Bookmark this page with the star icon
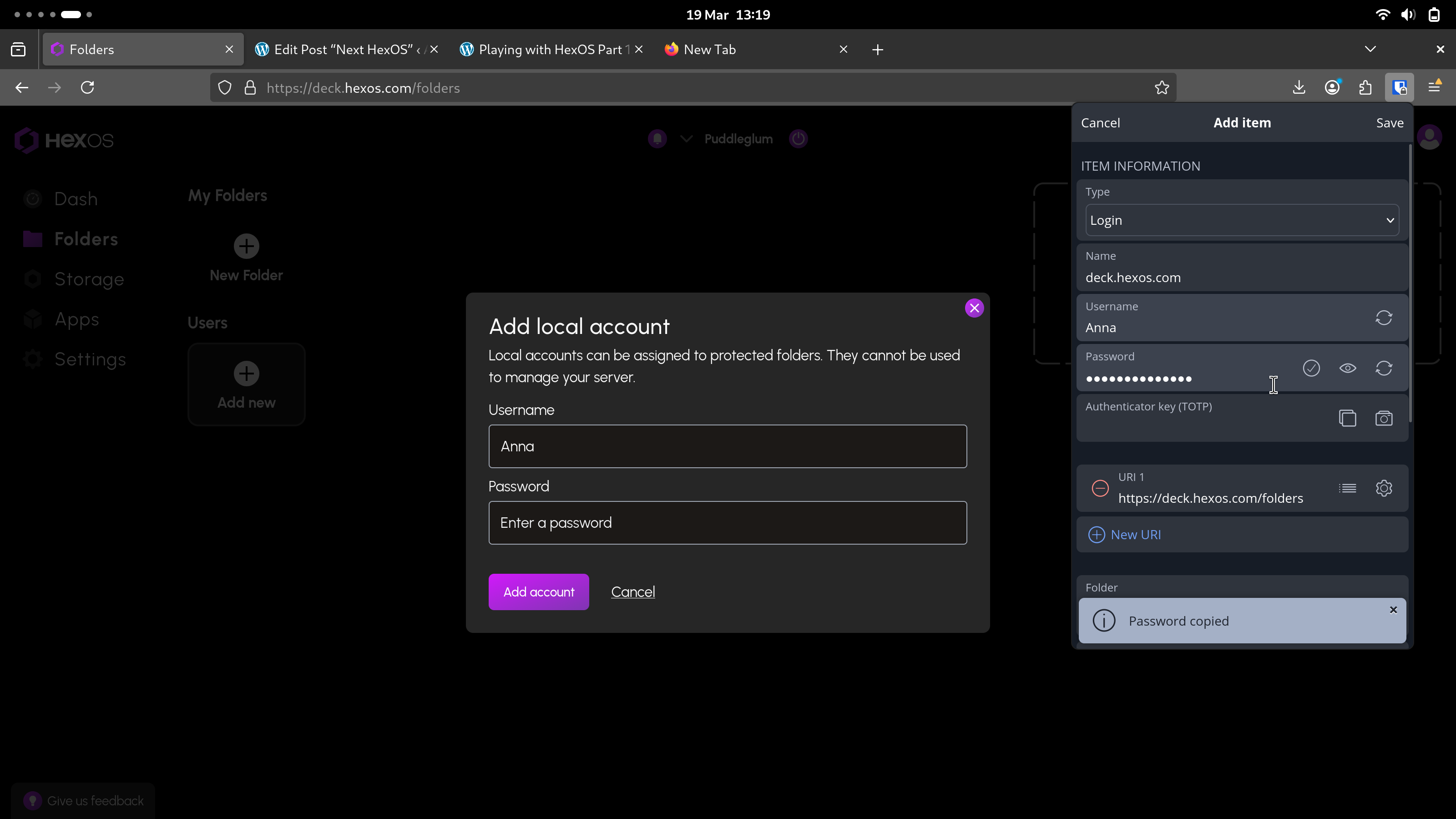1456x819 pixels. click(1162, 88)
